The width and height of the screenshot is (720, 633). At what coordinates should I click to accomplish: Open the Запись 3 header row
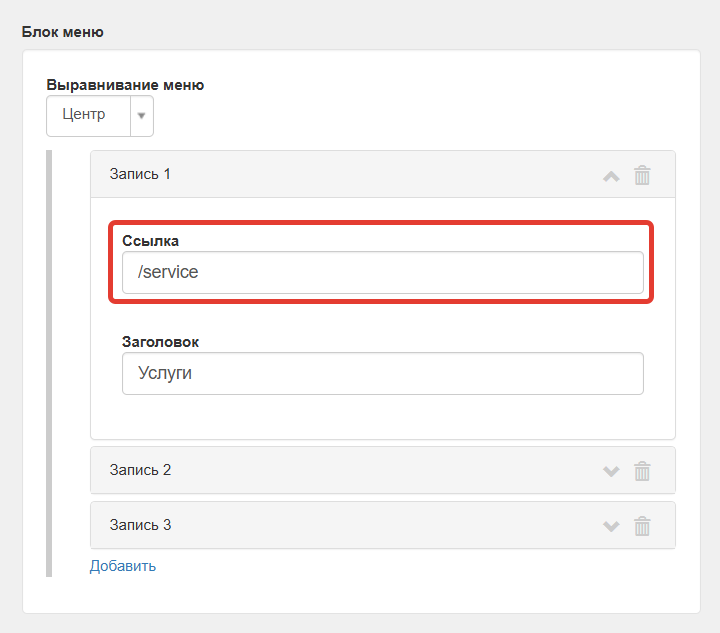383,525
